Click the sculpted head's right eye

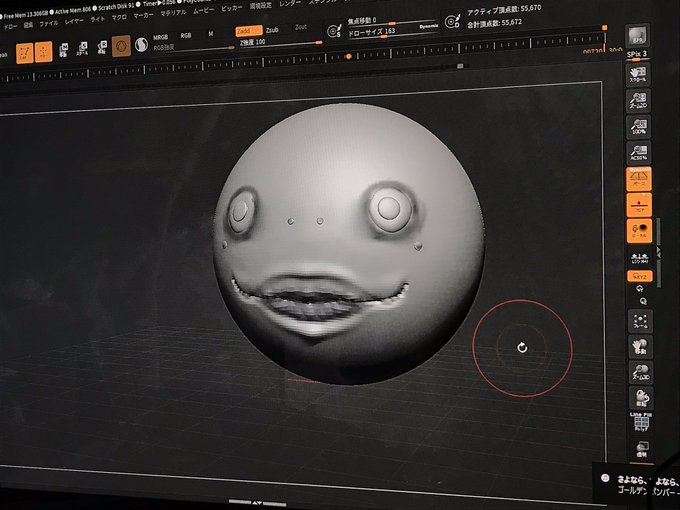point(241,212)
